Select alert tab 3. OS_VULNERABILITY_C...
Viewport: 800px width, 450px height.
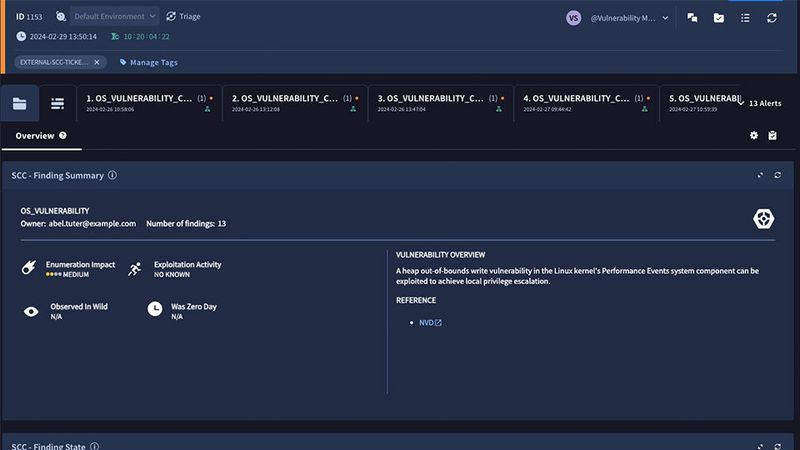point(441,103)
